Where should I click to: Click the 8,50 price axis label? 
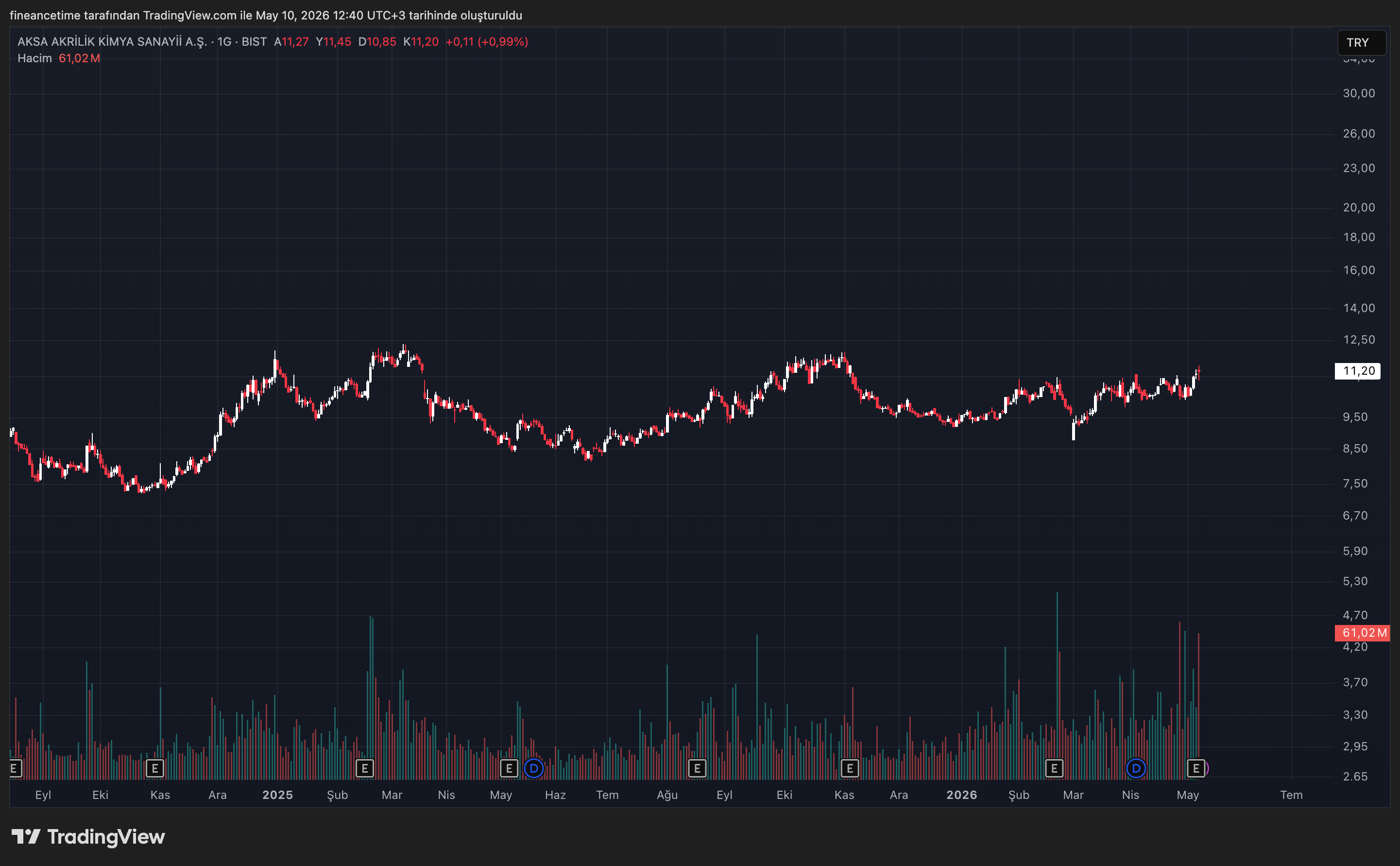click(x=1355, y=449)
